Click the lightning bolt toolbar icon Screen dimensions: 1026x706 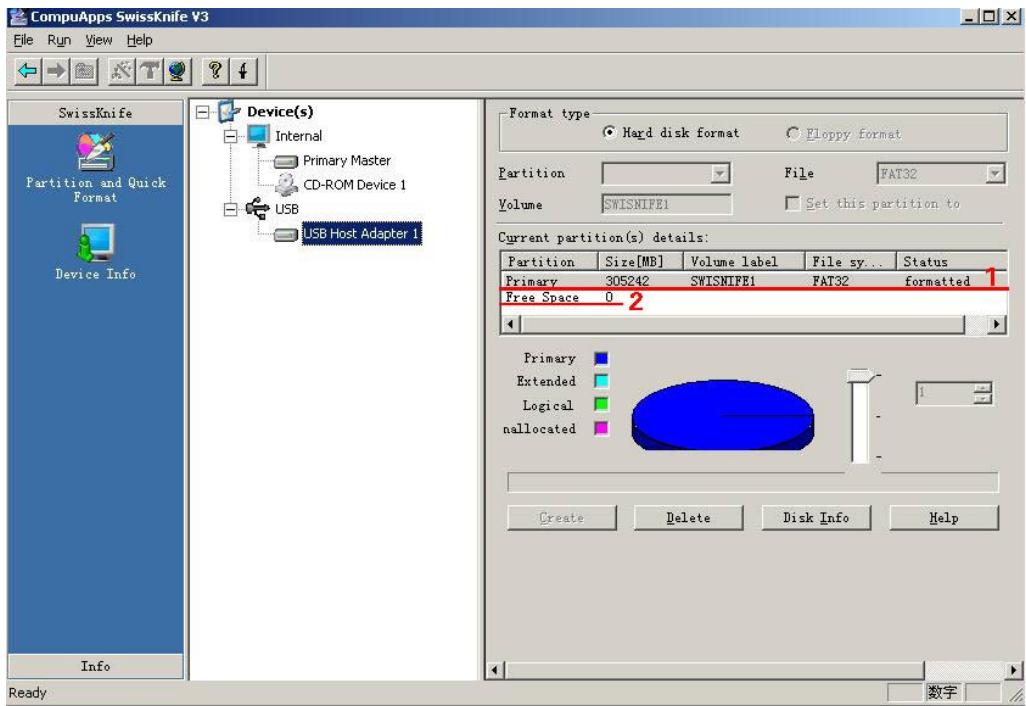tap(243, 71)
